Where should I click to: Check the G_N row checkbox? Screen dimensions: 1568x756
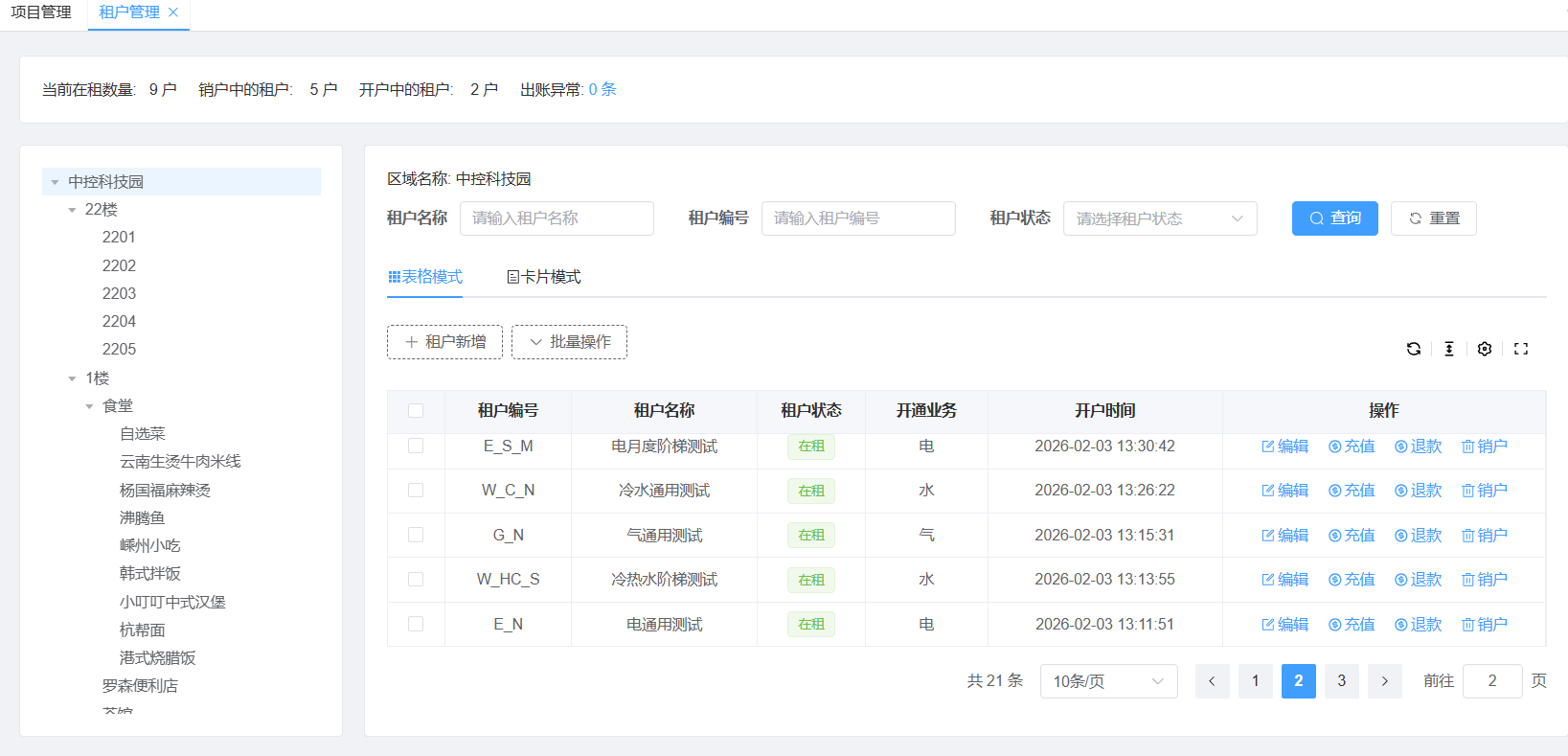(x=416, y=535)
